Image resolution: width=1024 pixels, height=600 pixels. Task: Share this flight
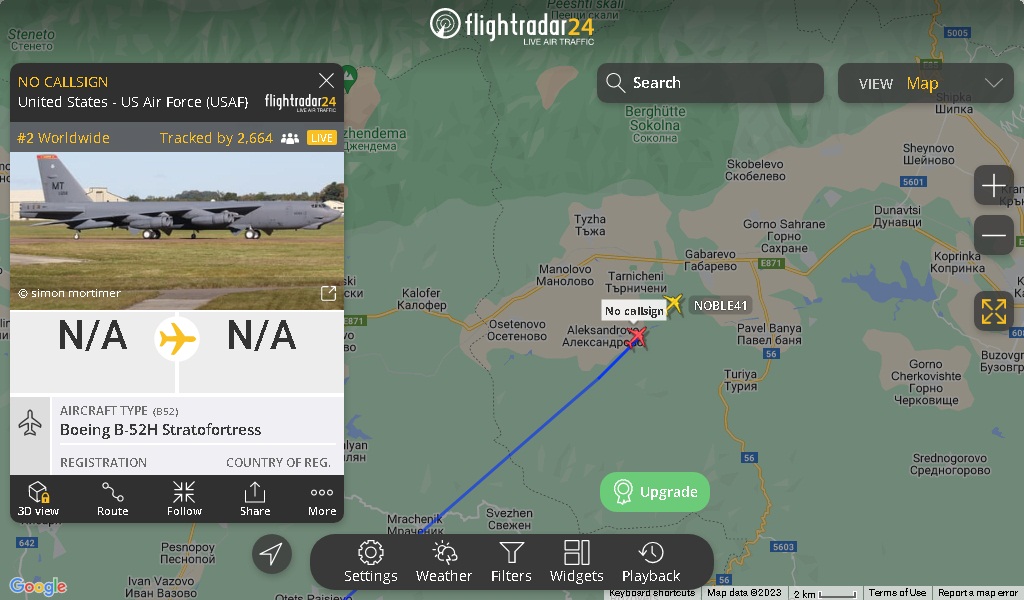[x=255, y=499]
